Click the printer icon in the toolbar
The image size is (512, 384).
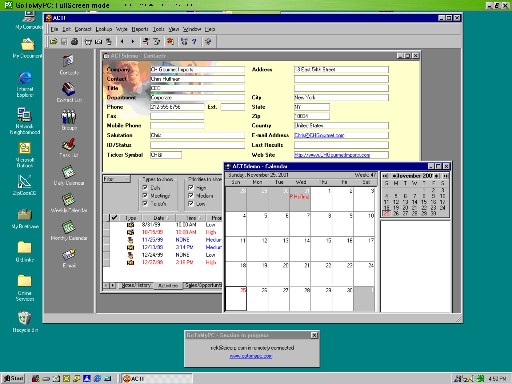point(75,42)
